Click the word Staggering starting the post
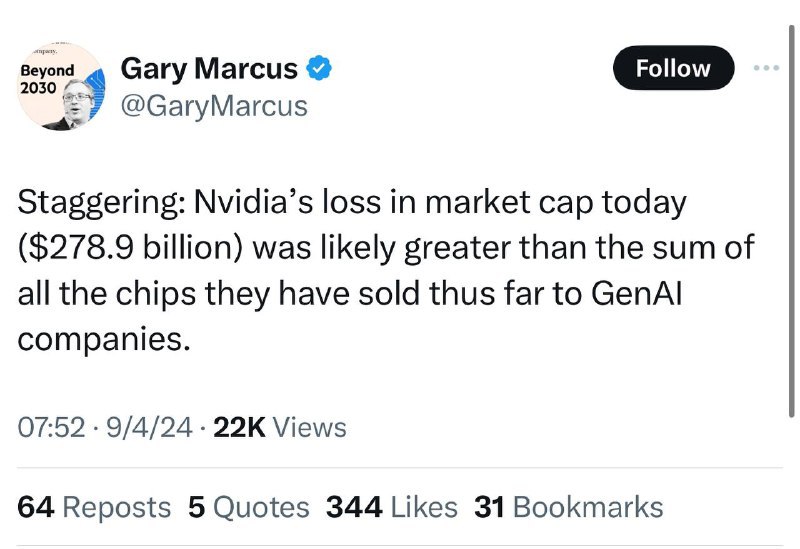This screenshot has width=800, height=549. tap(98, 203)
